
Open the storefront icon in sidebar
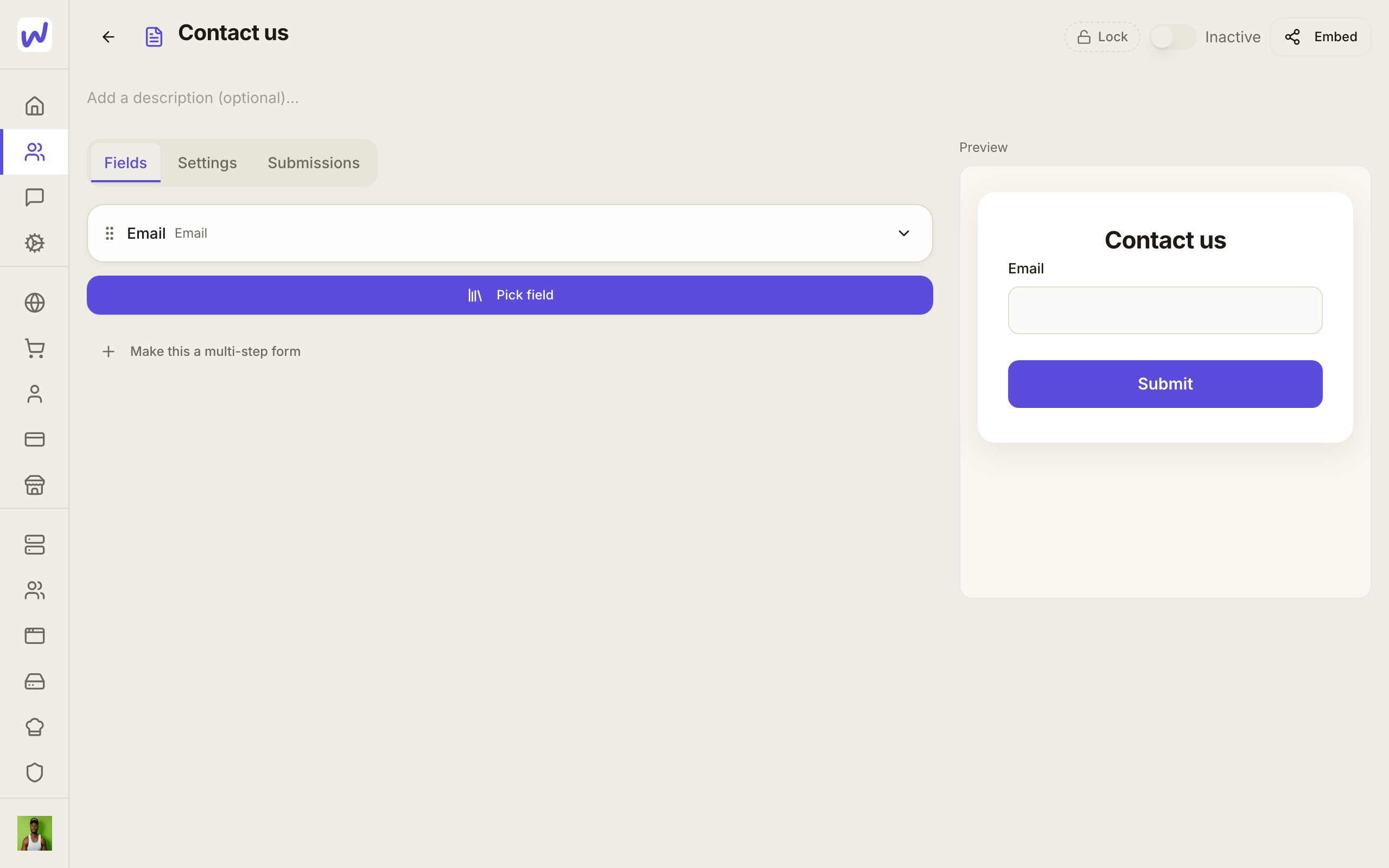tap(34, 485)
